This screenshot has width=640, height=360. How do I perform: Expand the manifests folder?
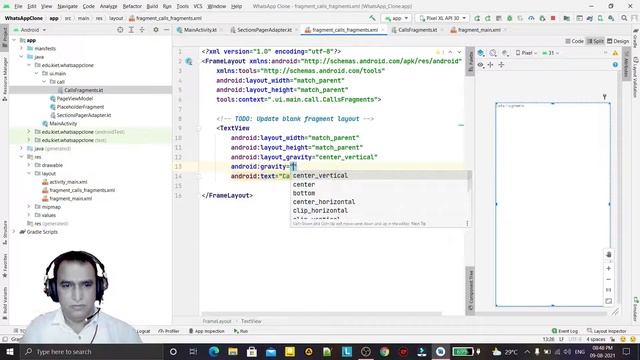coord(22,48)
